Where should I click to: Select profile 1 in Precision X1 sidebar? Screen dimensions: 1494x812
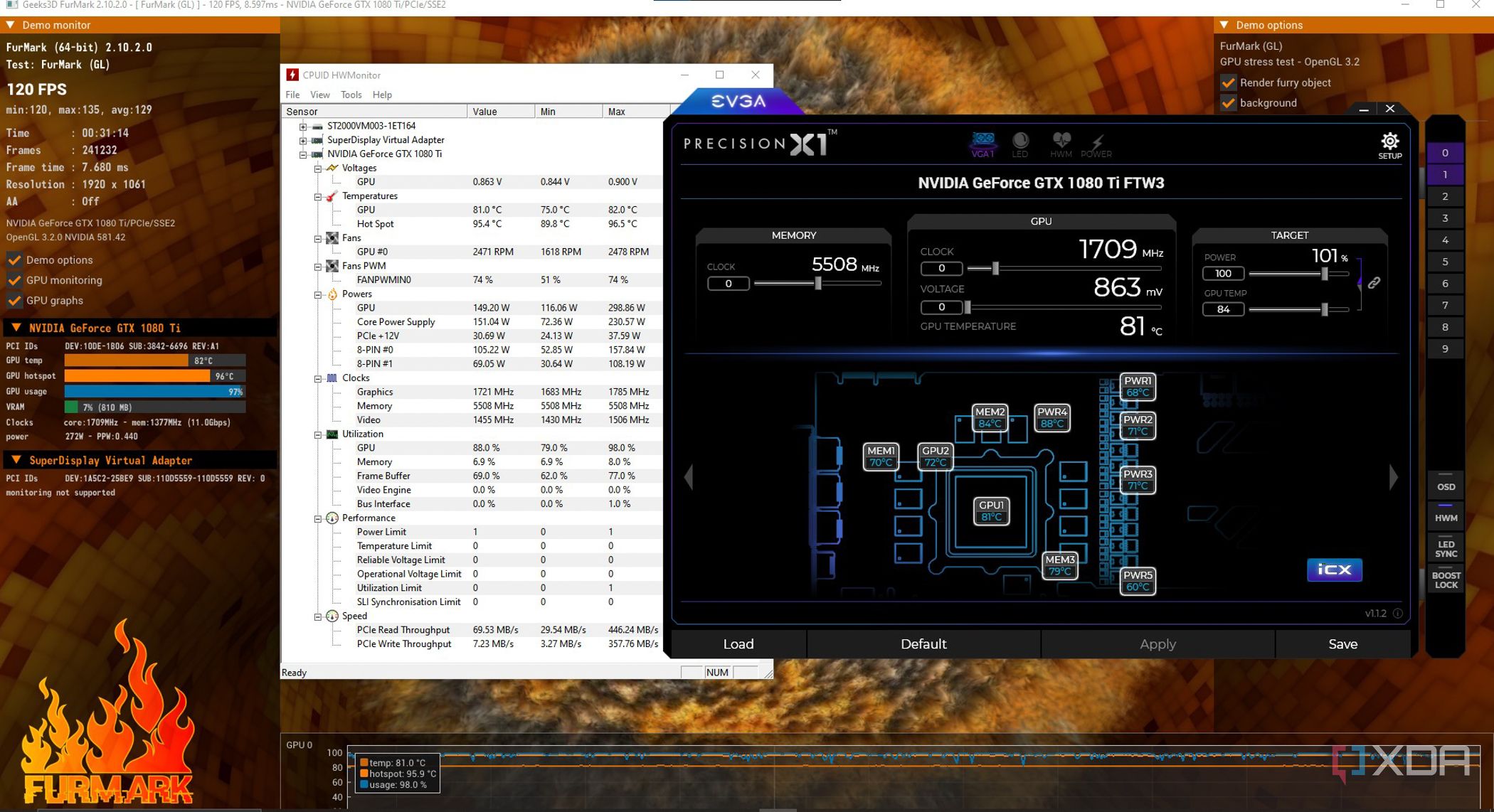point(1445,175)
